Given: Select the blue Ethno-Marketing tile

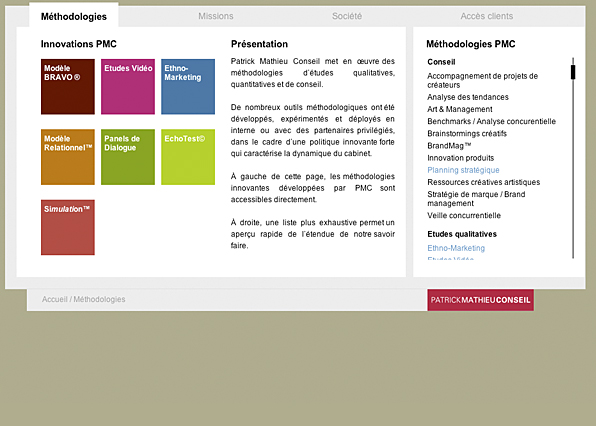Looking at the screenshot, I should click(188, 87).
